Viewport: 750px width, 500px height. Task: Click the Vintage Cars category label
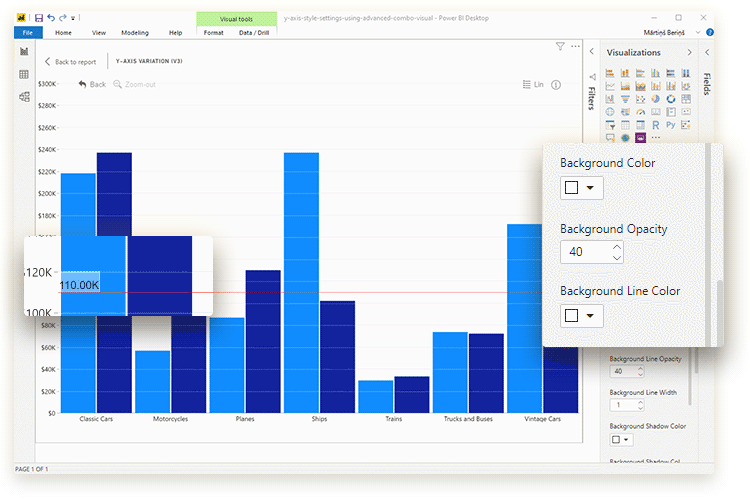542,419
